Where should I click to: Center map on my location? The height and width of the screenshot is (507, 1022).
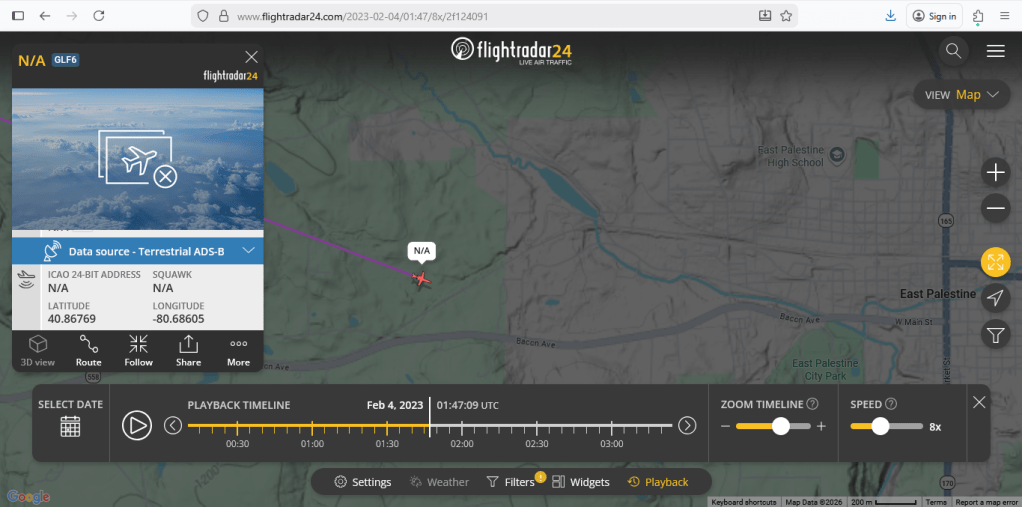tap(995, 298)
